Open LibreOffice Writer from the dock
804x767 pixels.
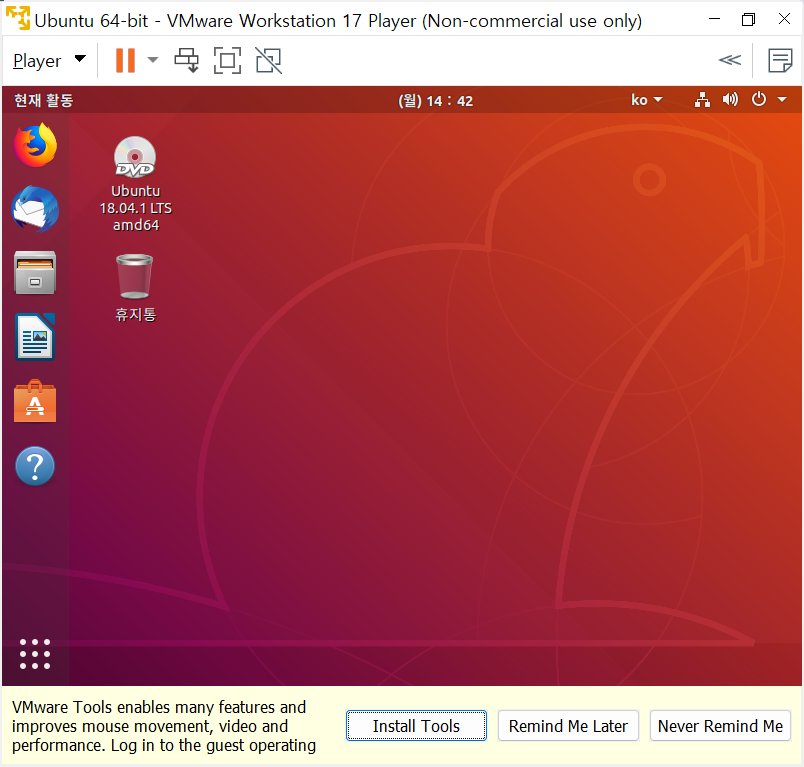point(35,337)
